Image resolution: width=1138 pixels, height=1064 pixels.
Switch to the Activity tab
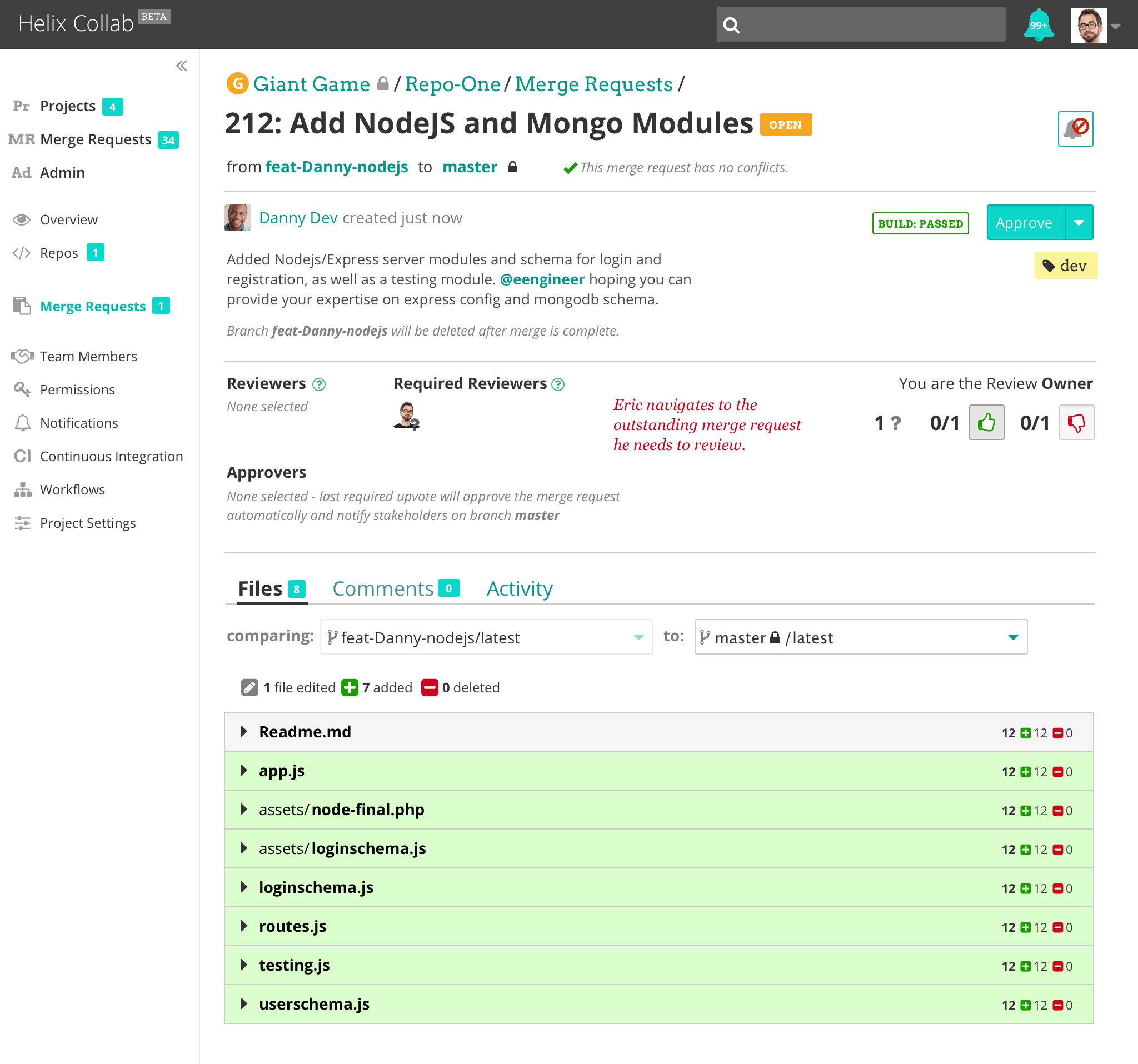(519, 588)
